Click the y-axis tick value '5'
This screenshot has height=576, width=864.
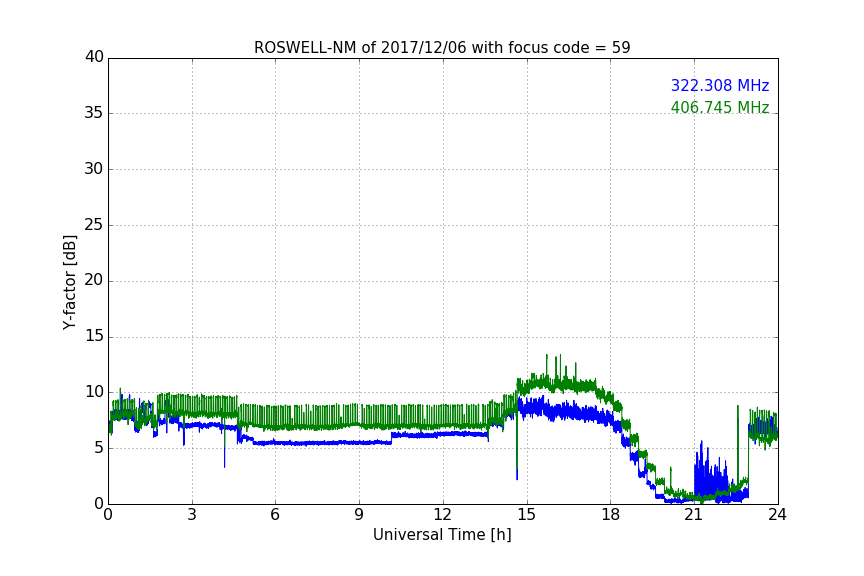tap(99, 448)
